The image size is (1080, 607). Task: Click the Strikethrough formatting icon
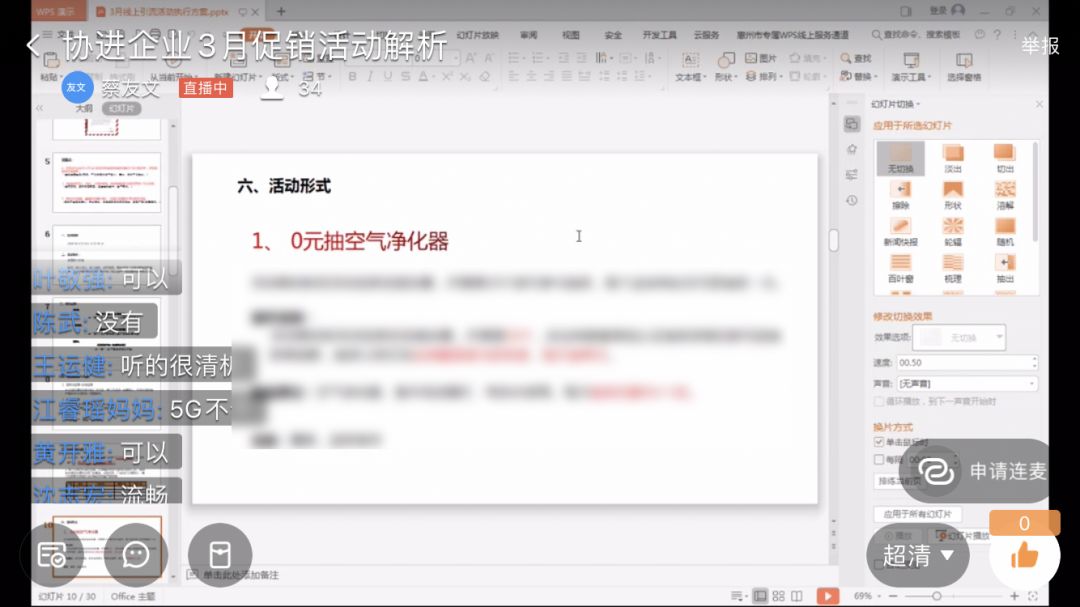405,76
